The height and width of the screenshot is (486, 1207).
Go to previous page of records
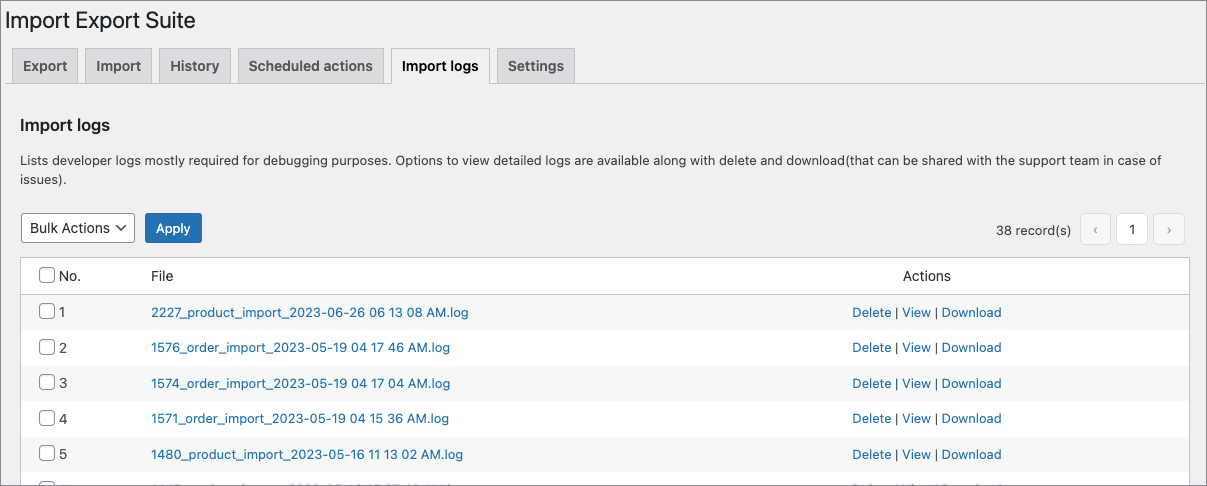pos(1095,229)
